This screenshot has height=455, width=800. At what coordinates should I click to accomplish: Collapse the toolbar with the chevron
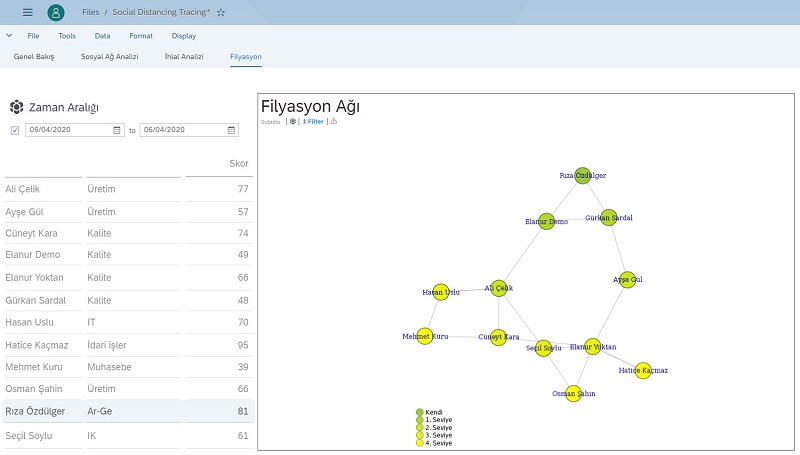[x=9, y=35]
